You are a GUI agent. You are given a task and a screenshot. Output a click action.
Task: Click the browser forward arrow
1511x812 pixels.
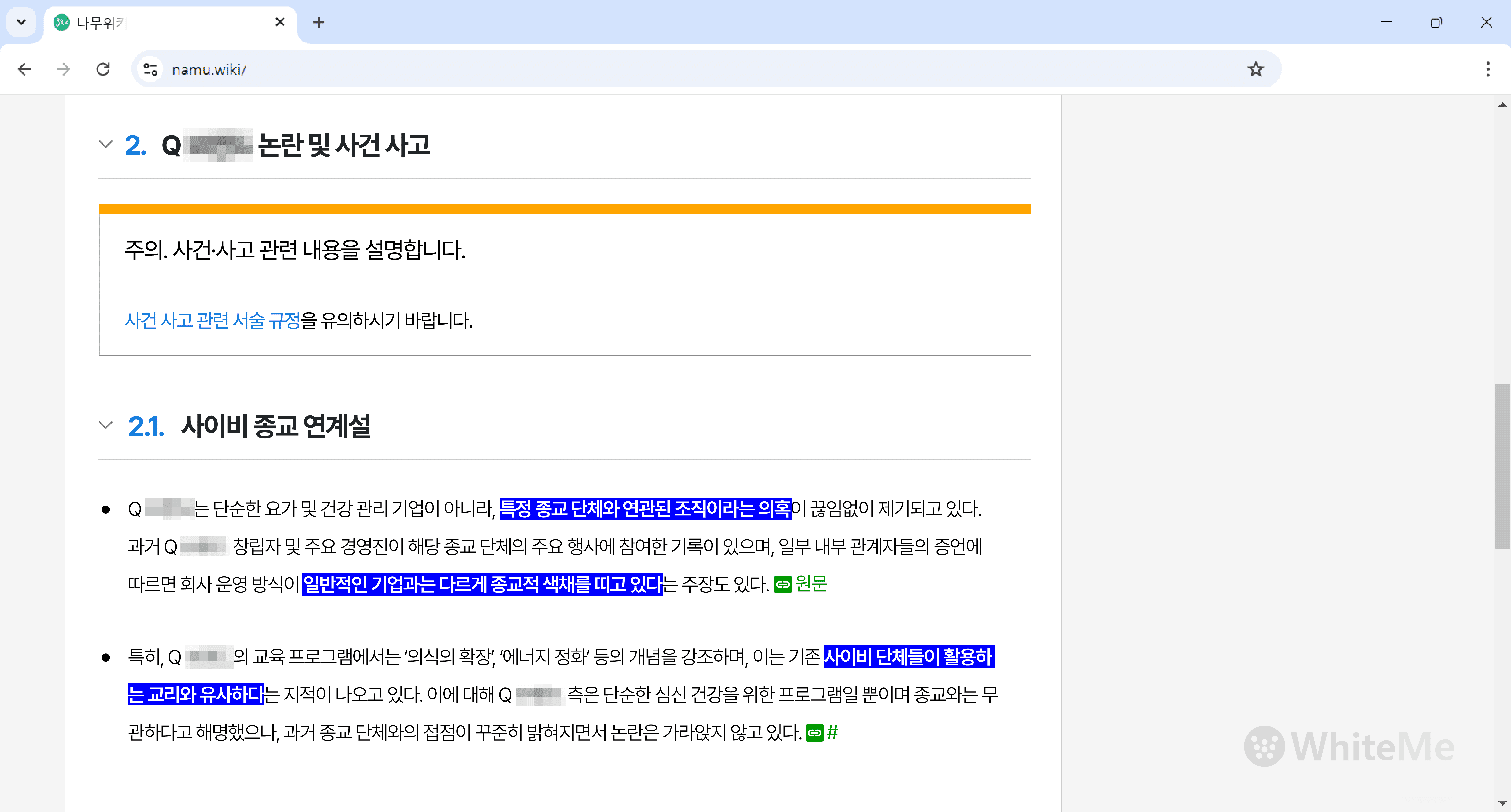(63, 69)
